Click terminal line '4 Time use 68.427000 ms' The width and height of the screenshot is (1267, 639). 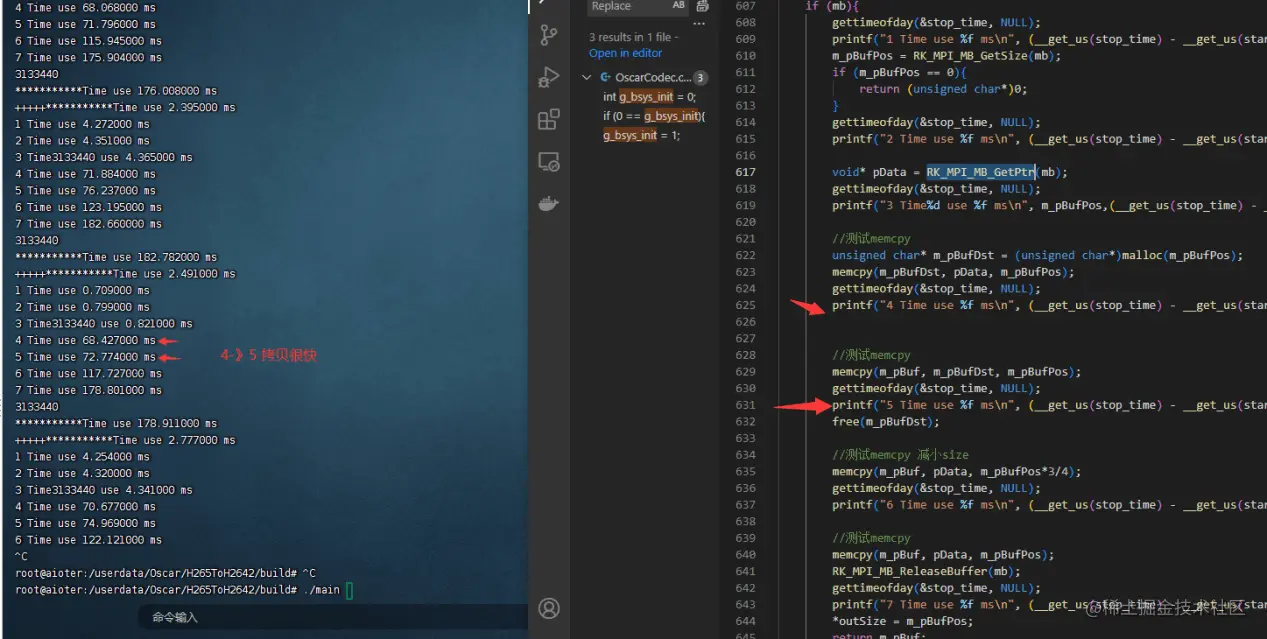point(85,340)
